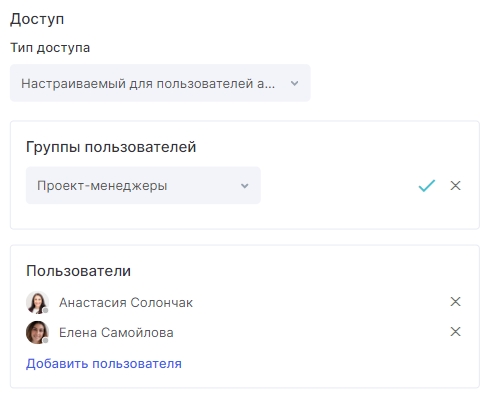Click the Тип доступа label
492x405 pixels.
(50, 48)
